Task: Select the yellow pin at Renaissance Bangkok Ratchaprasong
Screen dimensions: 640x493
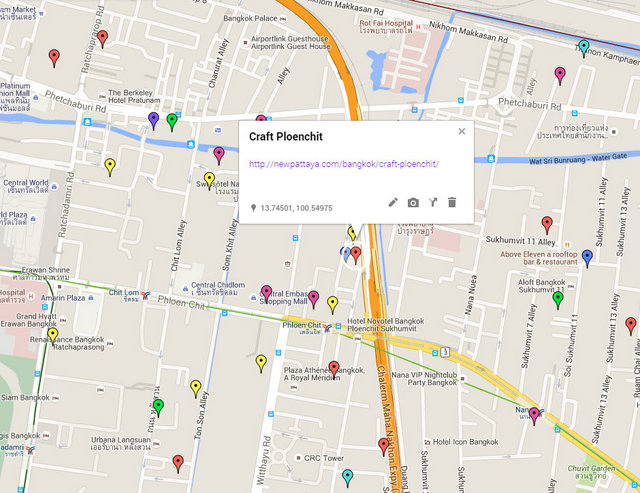Action: pyautogui.click(x=53, y=336)
